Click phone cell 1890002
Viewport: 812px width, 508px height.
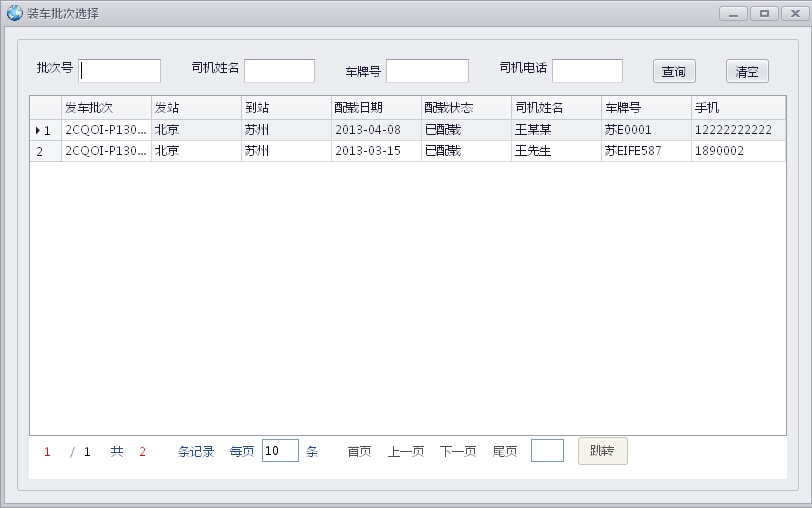[x=738, y=151]
